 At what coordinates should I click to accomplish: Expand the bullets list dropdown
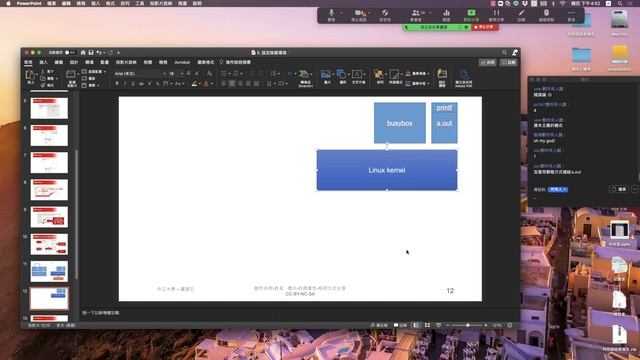(x=229, y=73)
